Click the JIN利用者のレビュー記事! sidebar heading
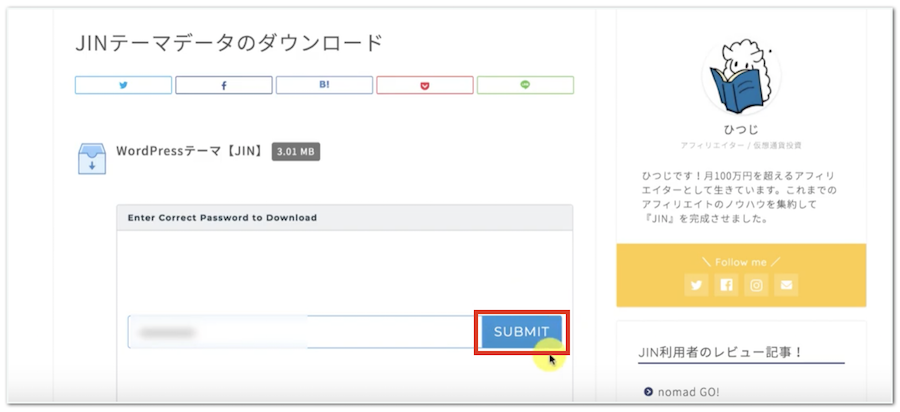Viewport: 900px width, 412px height. pyautogui.click(x=736, y=351)
